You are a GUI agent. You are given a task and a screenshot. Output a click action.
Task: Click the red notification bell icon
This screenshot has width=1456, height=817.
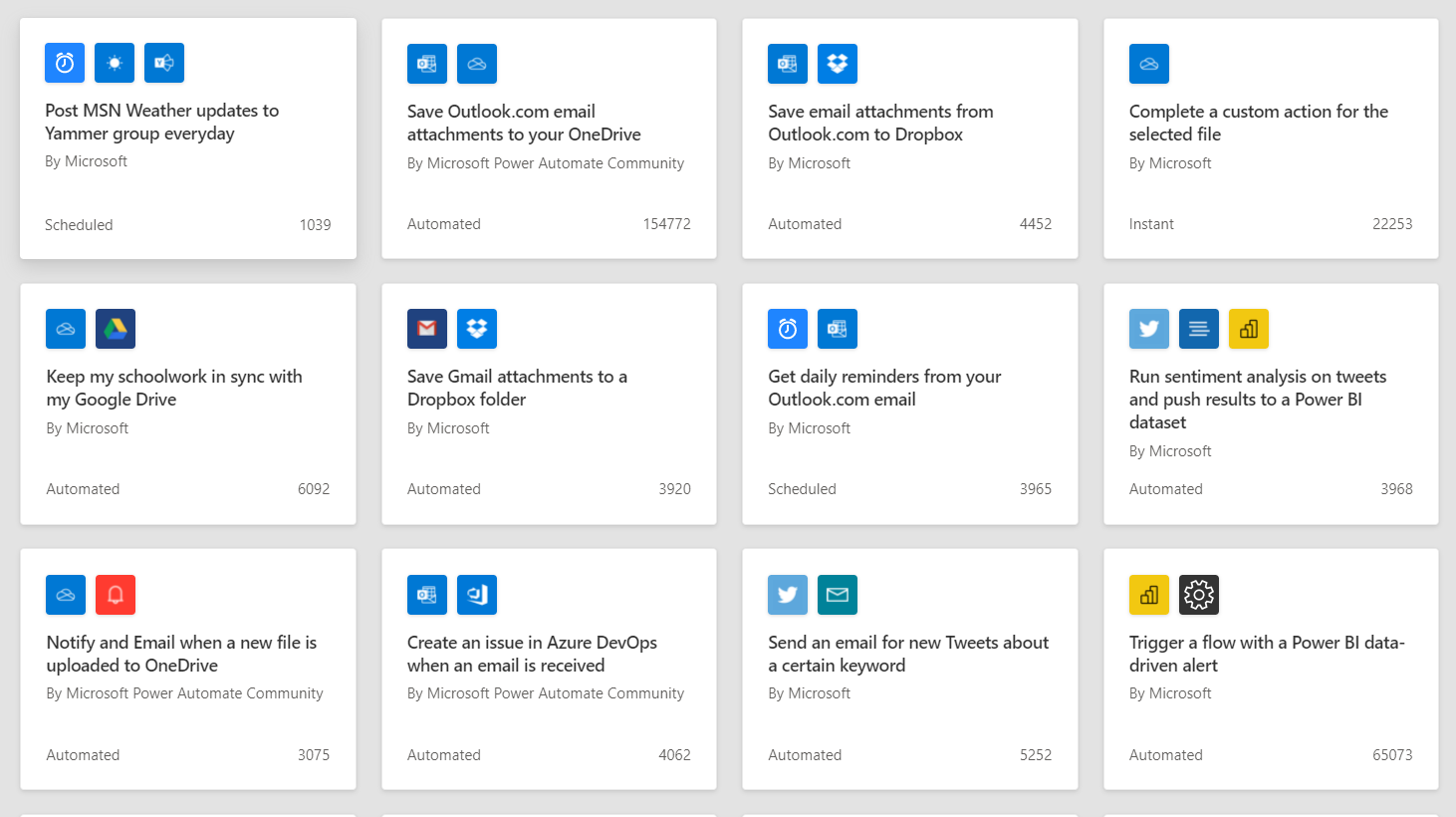116,595
